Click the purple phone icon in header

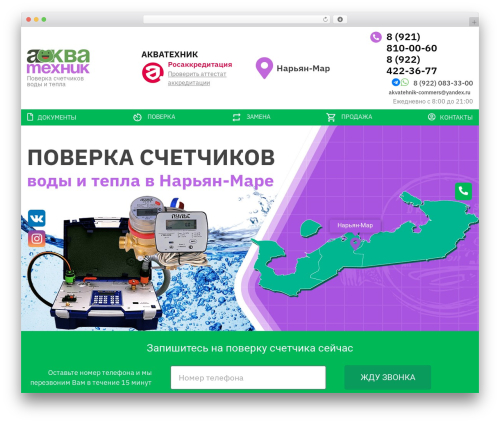(376, 37)
